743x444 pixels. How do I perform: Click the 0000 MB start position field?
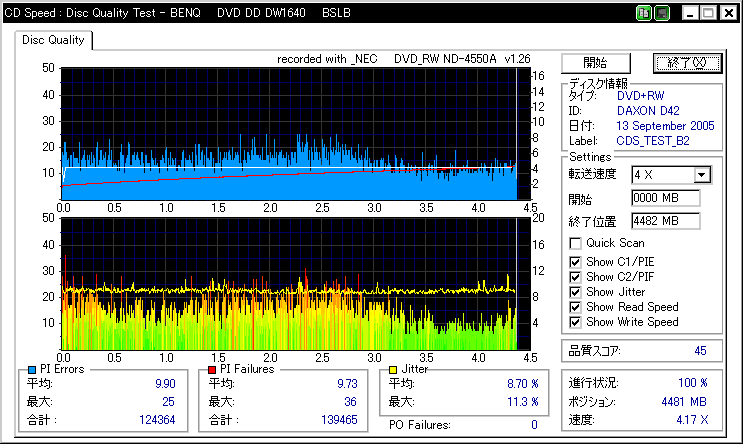click(666, 198)
